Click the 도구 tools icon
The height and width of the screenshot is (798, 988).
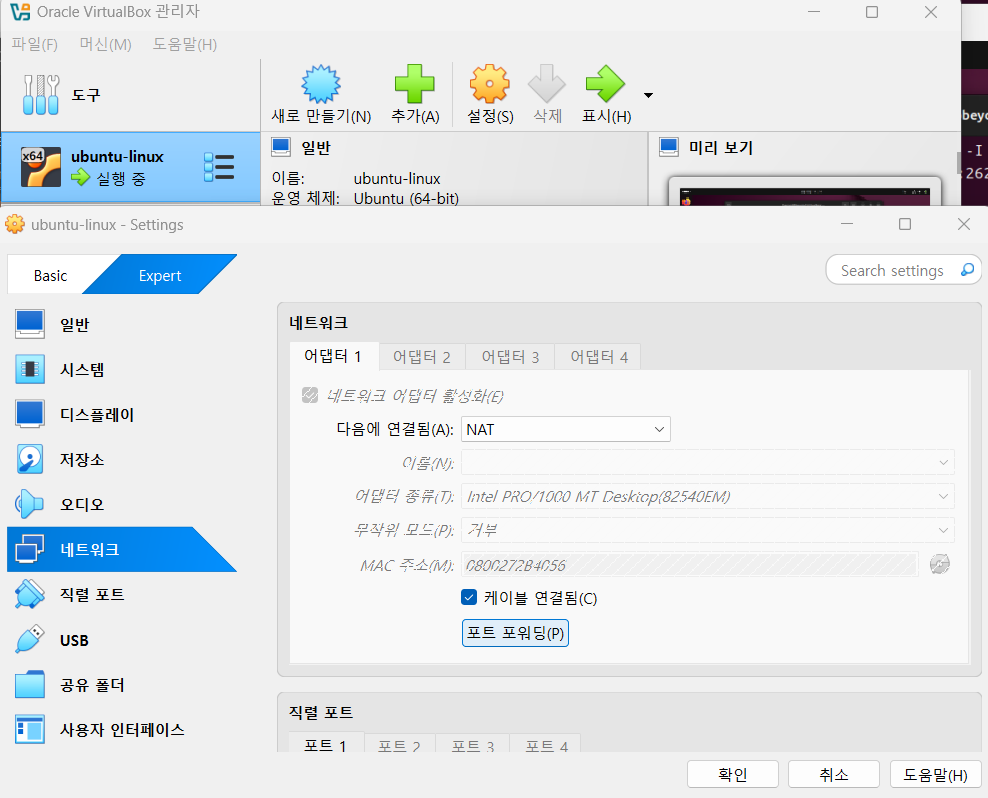(41, 95)
